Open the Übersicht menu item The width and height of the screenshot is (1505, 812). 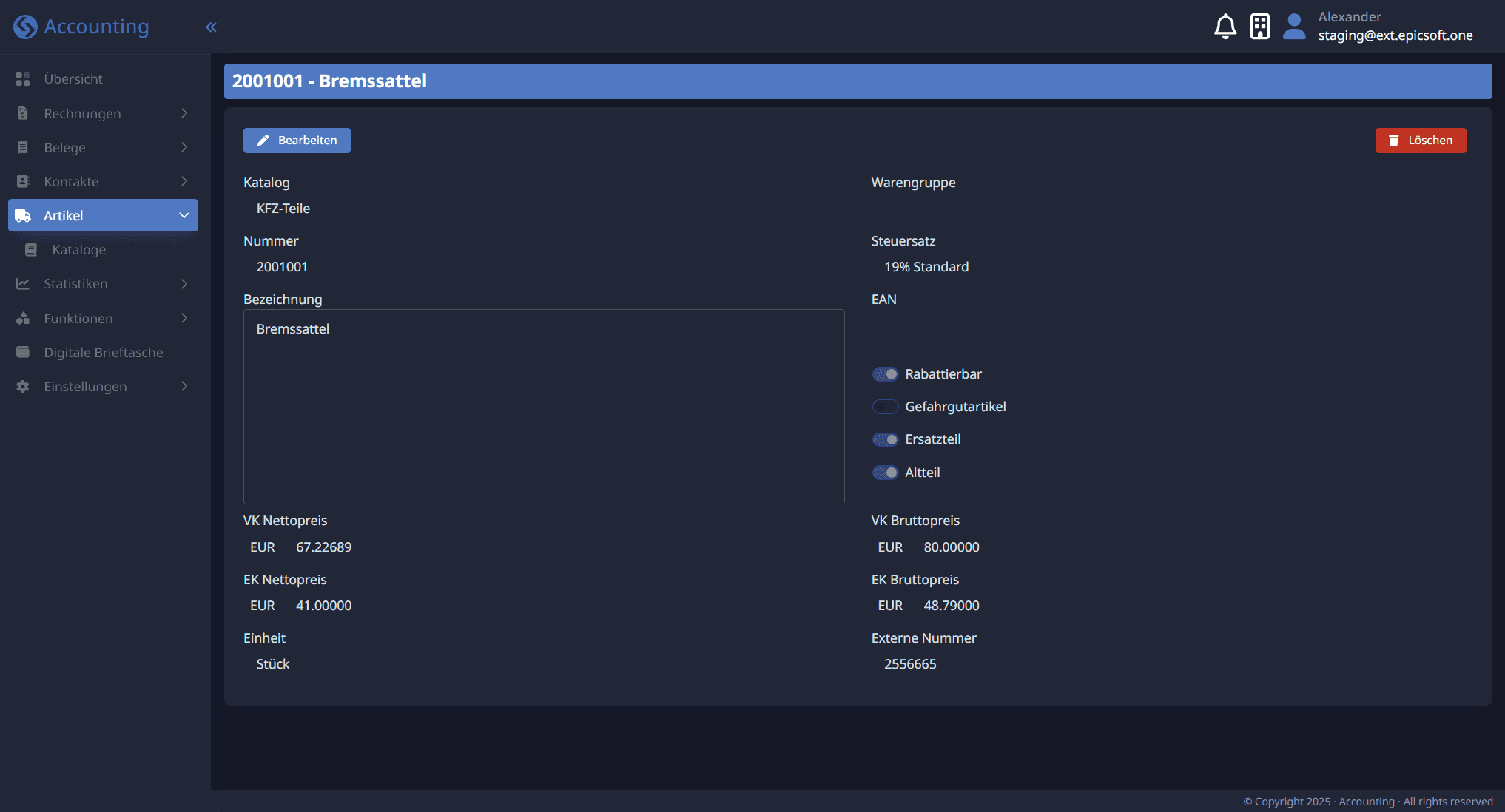(x=103, y=79)
